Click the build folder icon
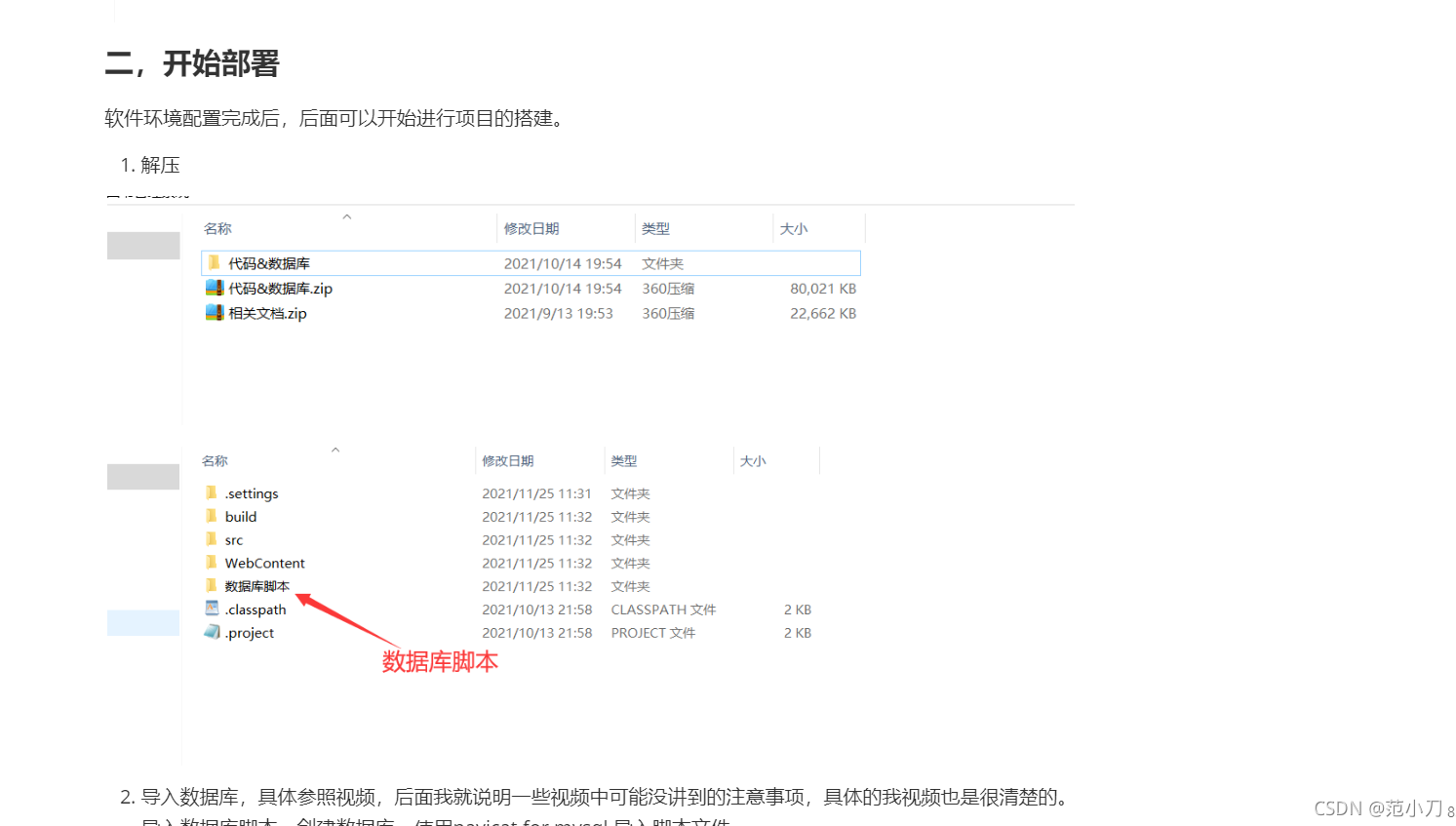This screenshot has height=826, width=1456. pos(212,516)
